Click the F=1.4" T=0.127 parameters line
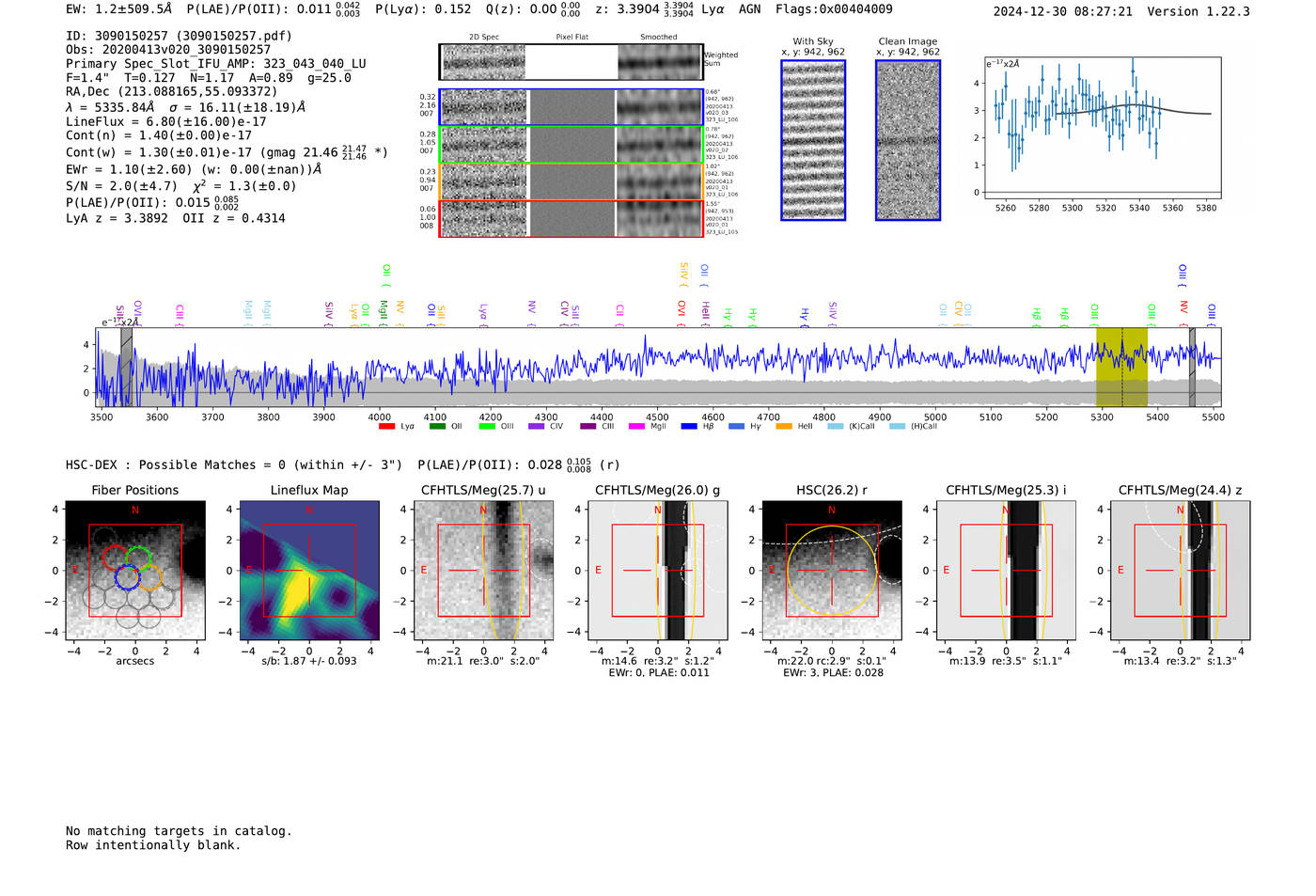Image resolution: width=1316 pixels, height=896 pixels. pyautogui.click(x=209, y=78)
